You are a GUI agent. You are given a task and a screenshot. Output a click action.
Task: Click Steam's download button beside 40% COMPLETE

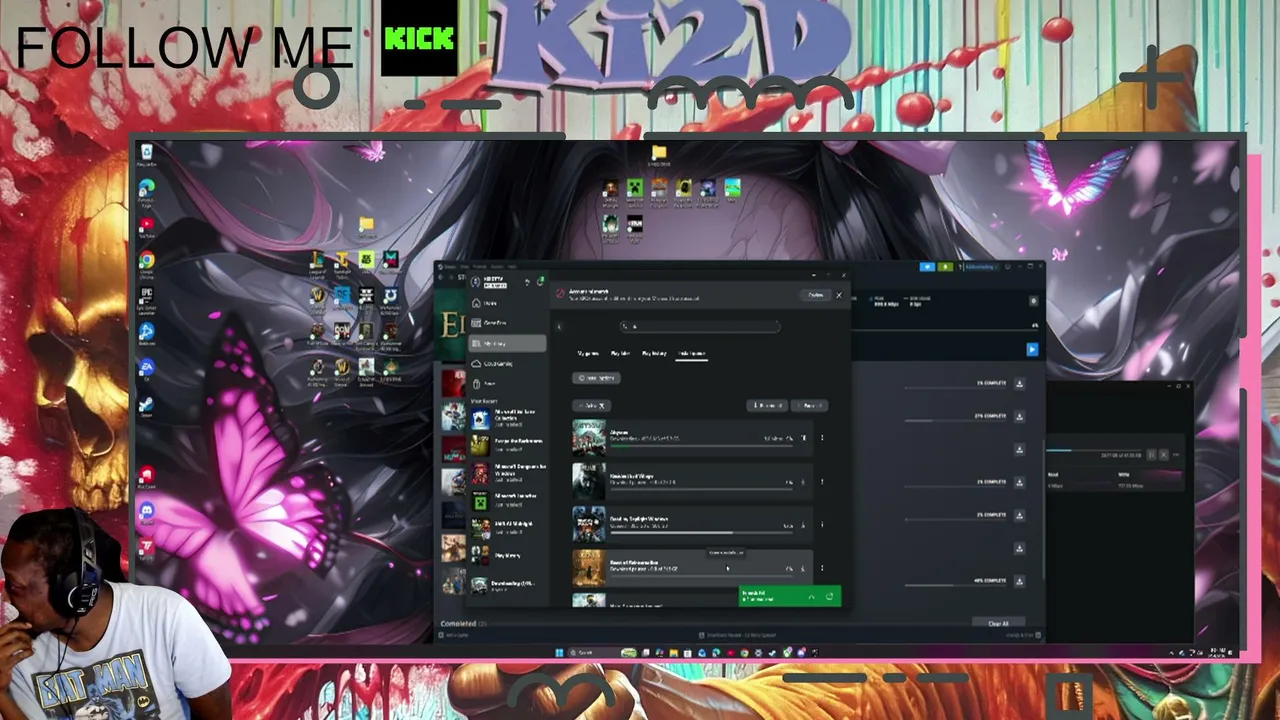pos(1019,581)
